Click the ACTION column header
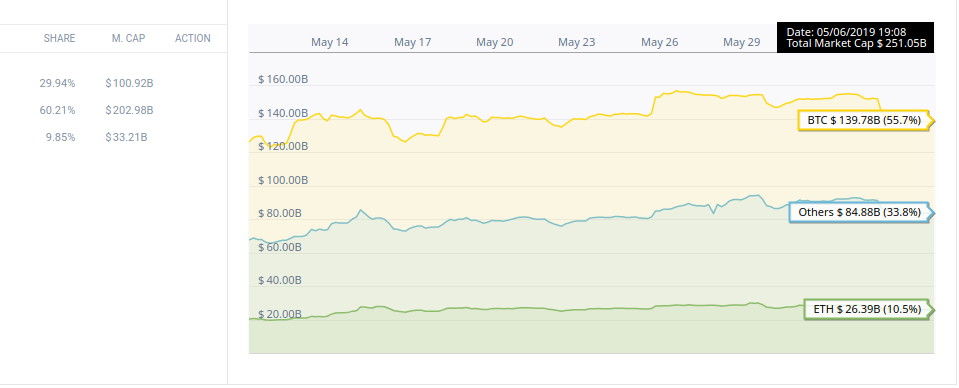Screen dimensions: 959x388 193,38
